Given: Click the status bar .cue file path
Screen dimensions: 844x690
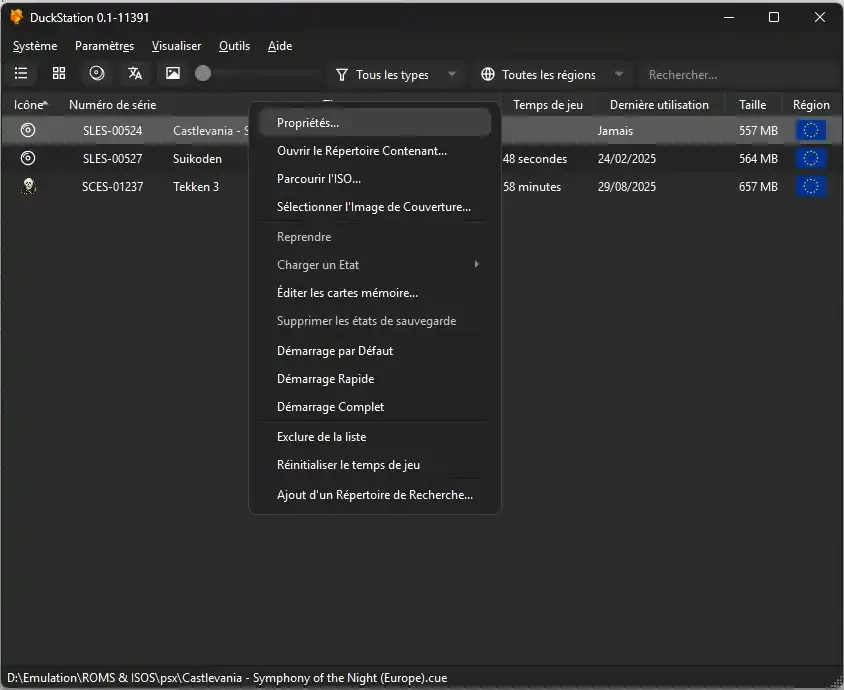Looking at the screenshot, I should click(227, 678).
